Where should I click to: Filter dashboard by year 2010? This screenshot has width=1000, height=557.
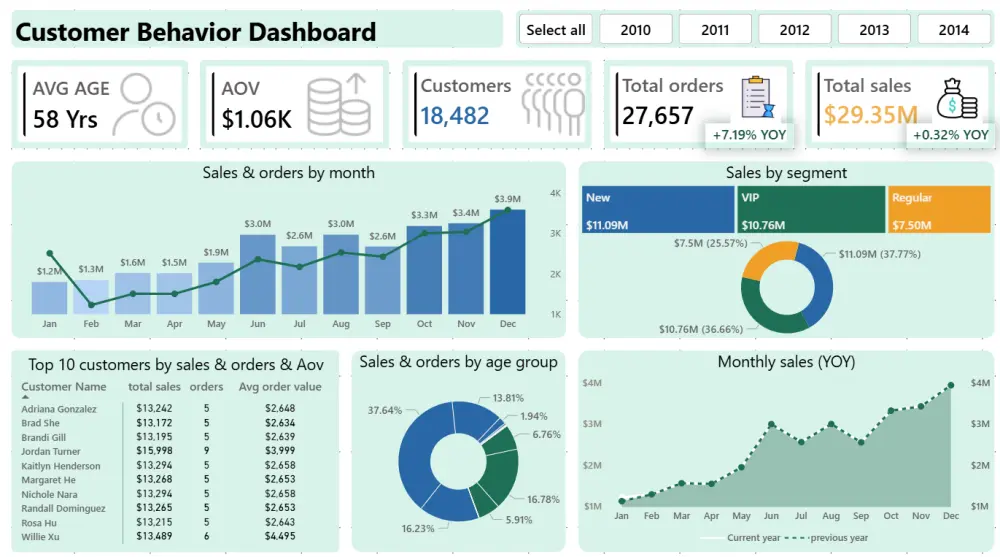(636, 30)
